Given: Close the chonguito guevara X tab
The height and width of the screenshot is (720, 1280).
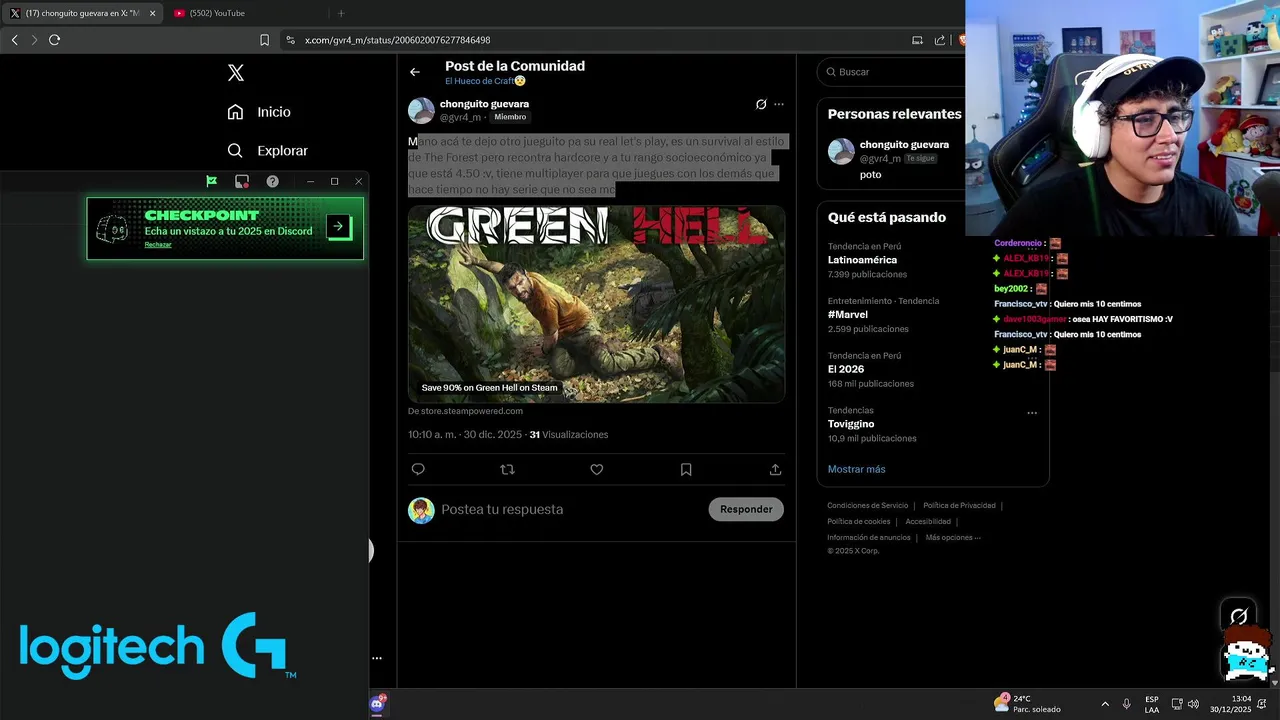Looking at the screenshot, I should 153,13.
